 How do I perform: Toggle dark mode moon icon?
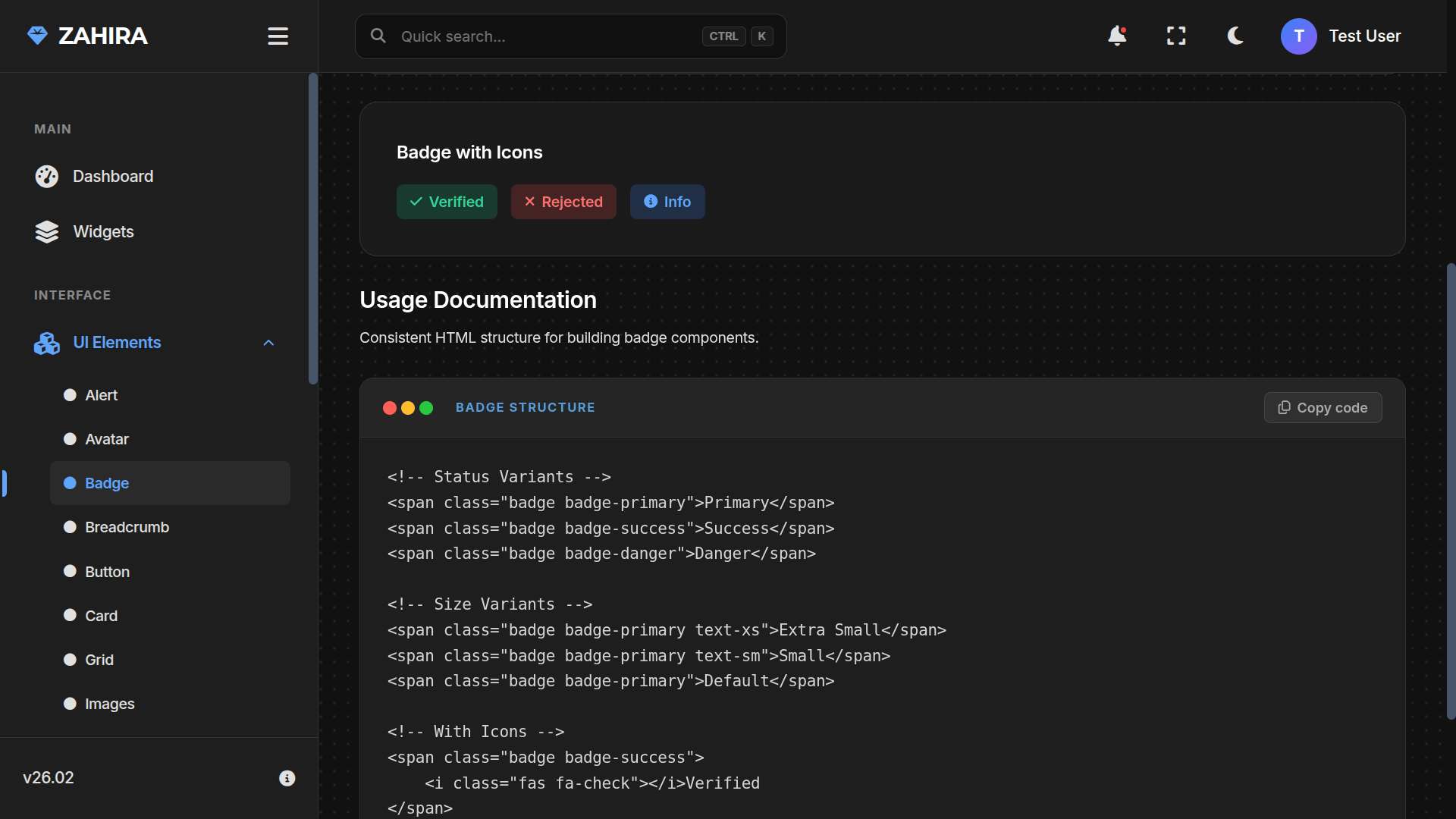tap(1235, 36)
